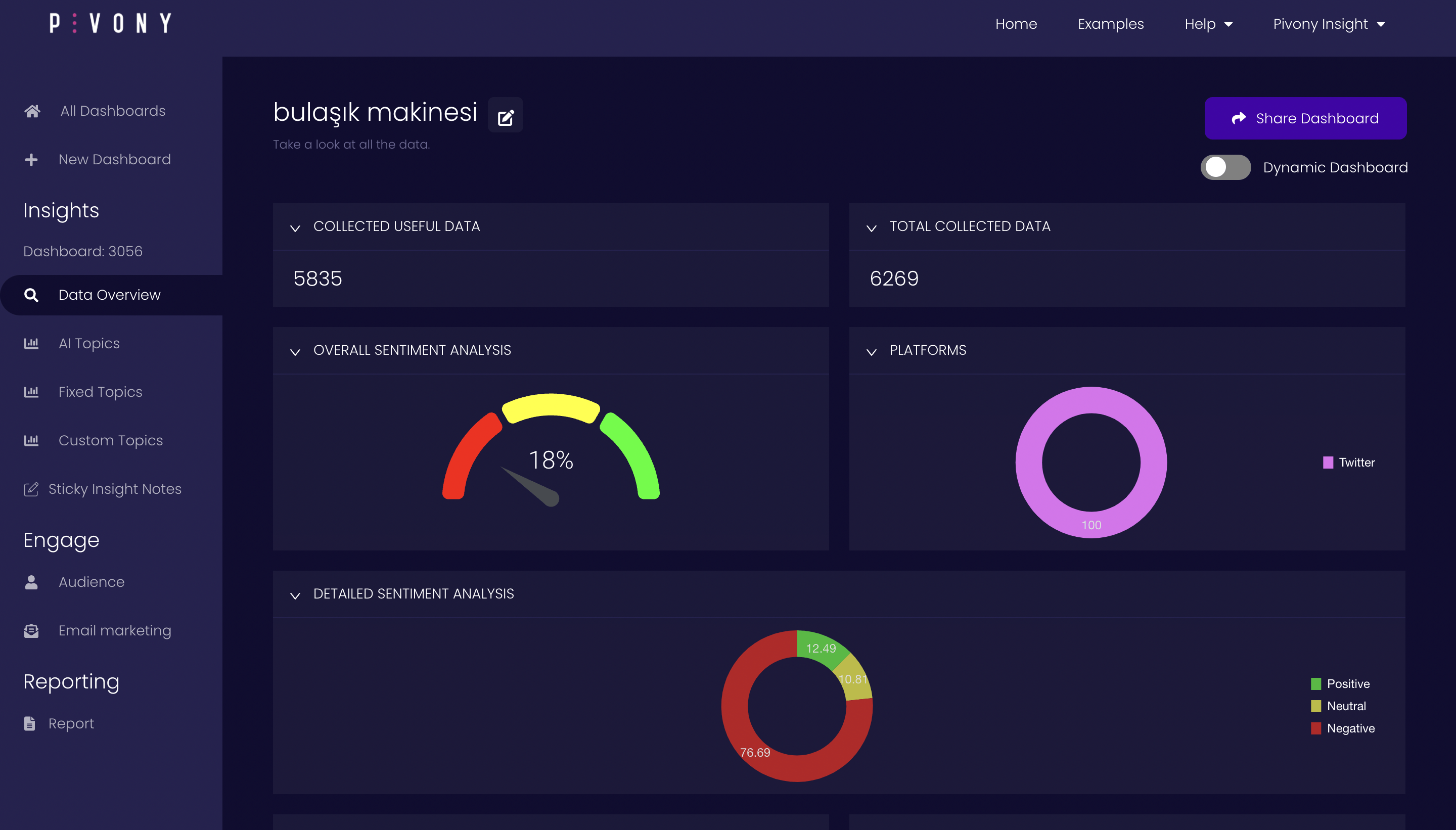Go to Examples page link
This screenshot has width=1456, height=830.
tap(1110, 24)
